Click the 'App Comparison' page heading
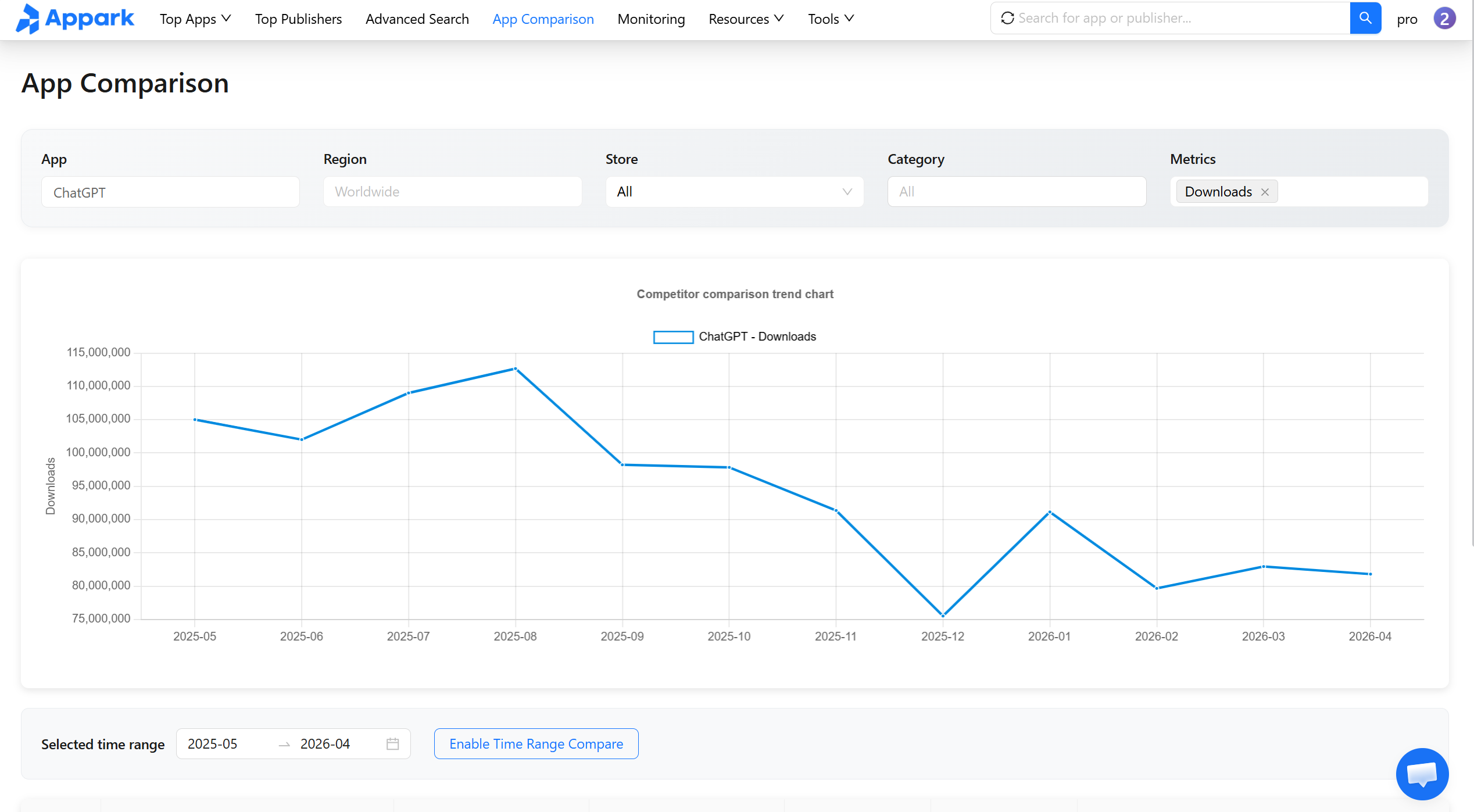This screenshot has width=1474, height=812. (125, 83)
